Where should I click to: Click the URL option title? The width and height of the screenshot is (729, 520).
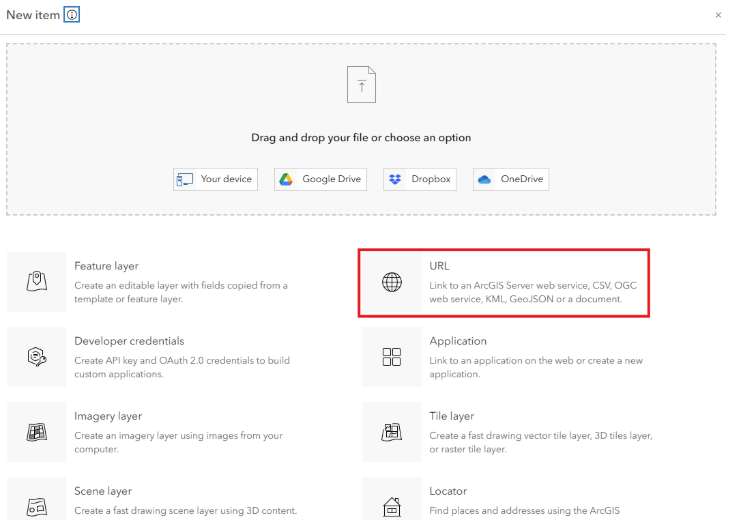pyautogui.click(x=440, y=266)
